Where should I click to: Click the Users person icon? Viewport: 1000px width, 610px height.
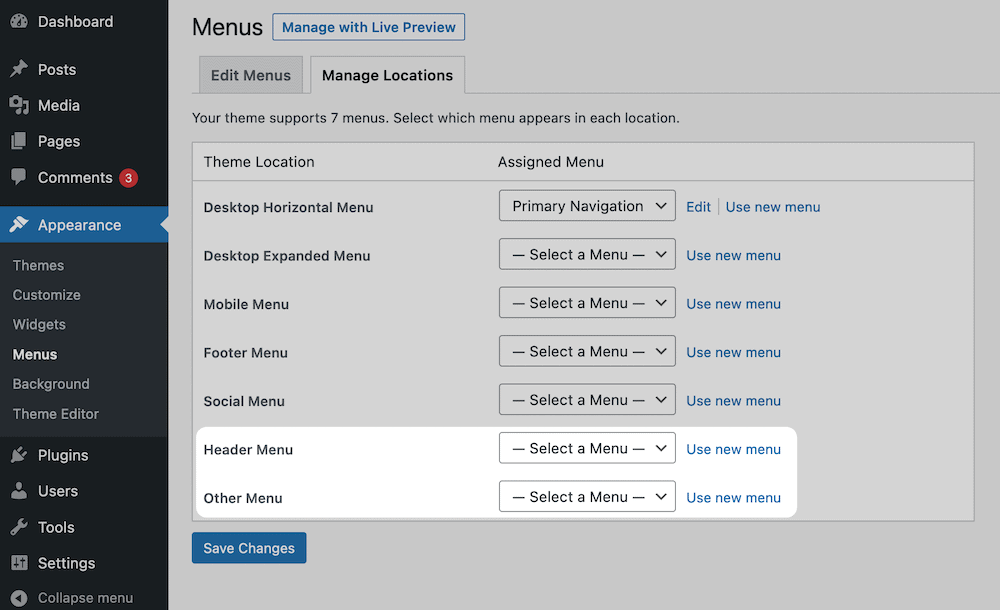(19, 492)
